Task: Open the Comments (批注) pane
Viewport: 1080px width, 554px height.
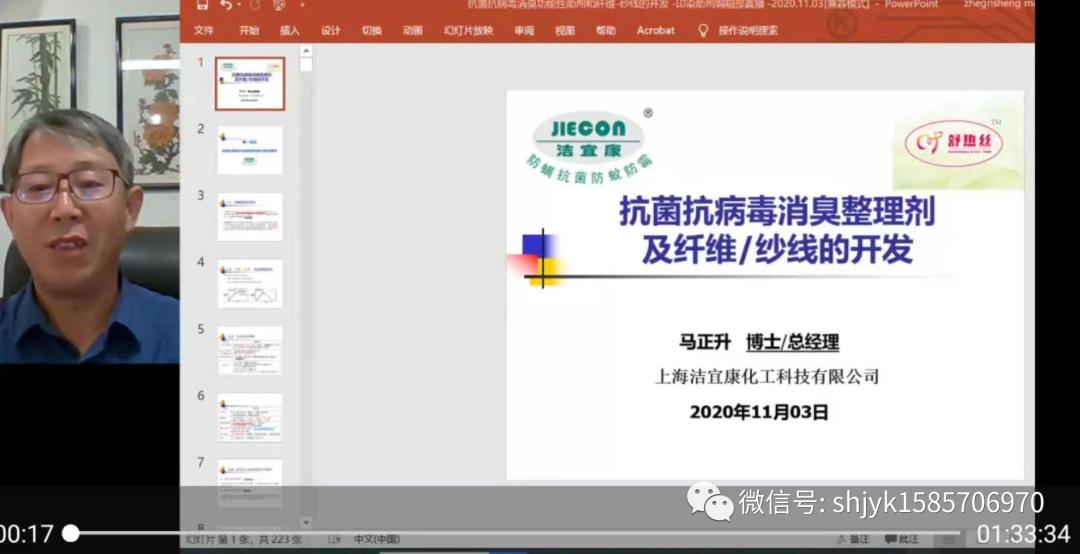Action: [902, 539]
